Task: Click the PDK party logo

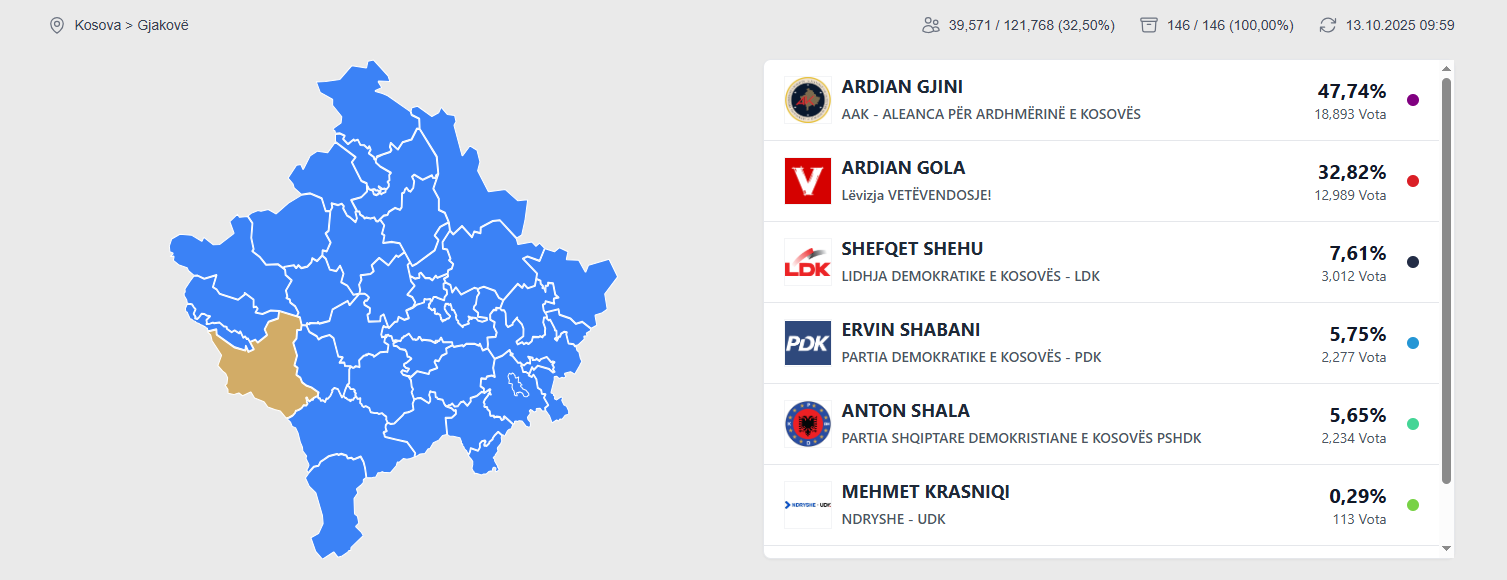Action: 808,343
